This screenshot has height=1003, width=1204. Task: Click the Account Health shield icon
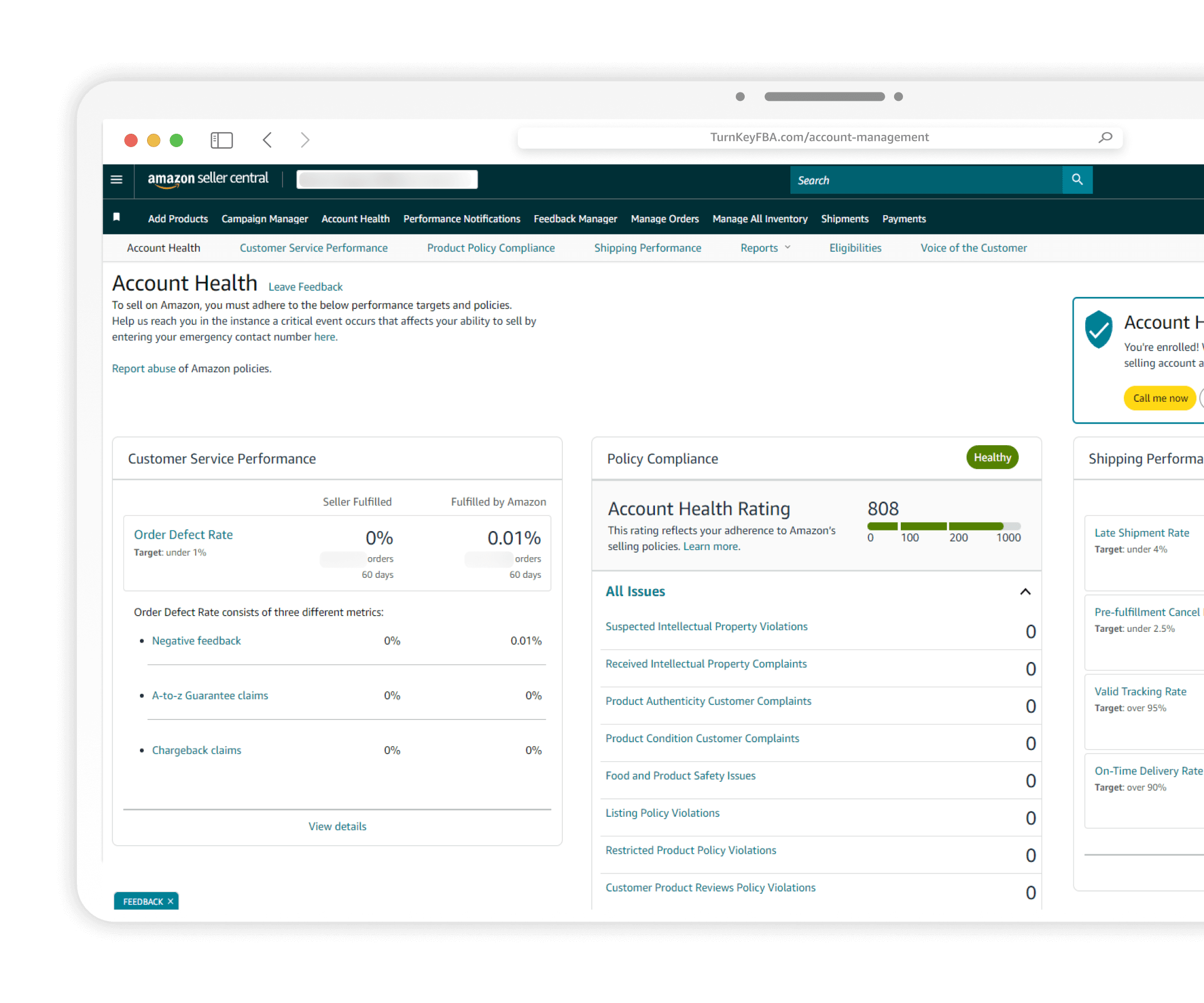coord(1098,329)
